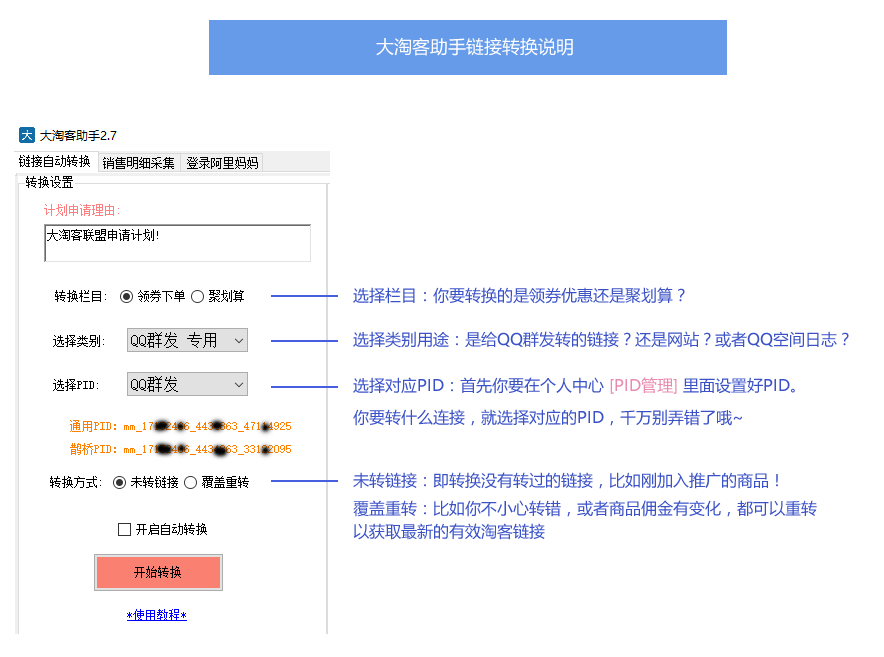
Task: Click the line starting 你要转什么连接
Action: 548,418
